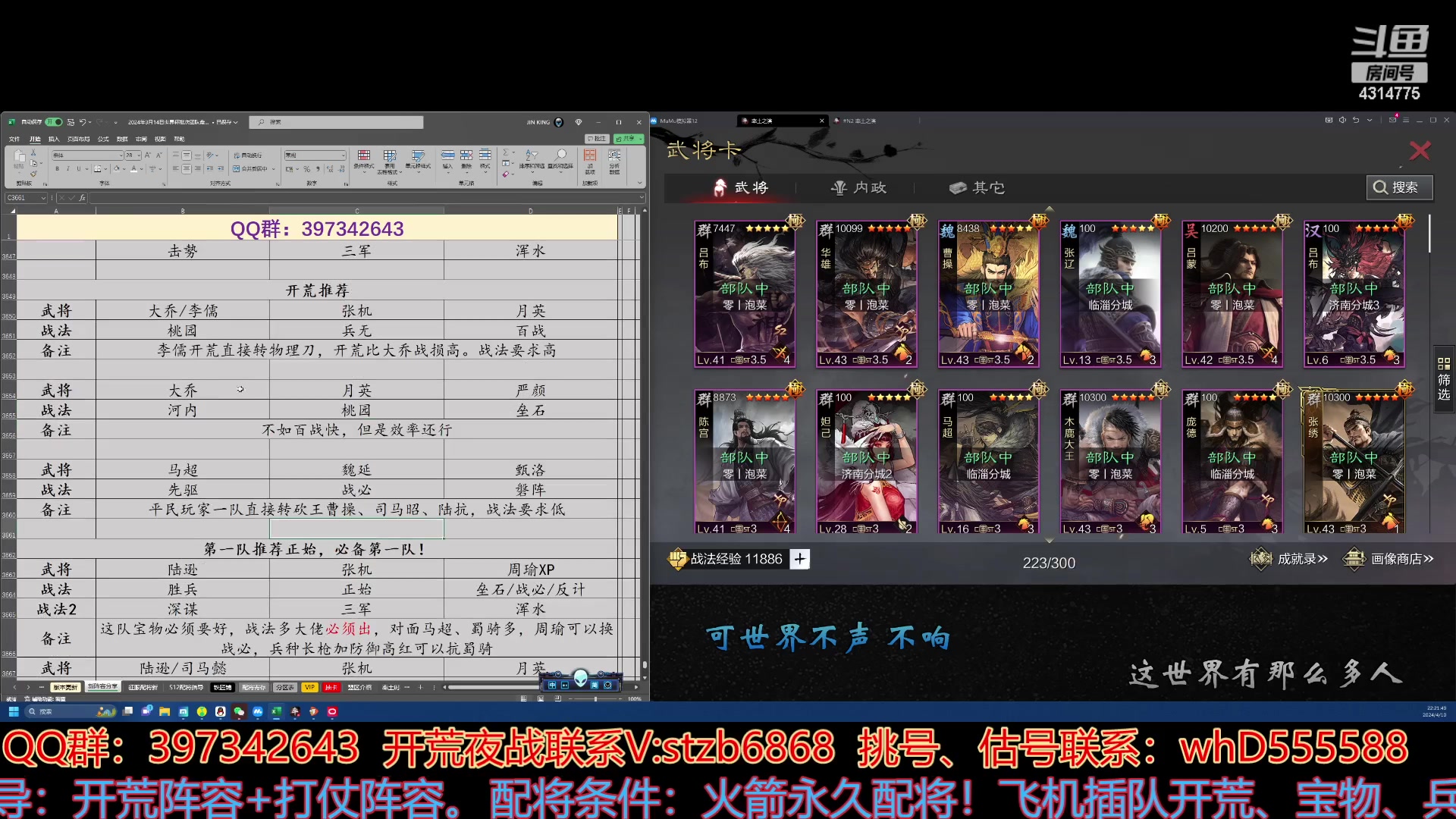Click the Undo arrow in Excel

[83, 122]
